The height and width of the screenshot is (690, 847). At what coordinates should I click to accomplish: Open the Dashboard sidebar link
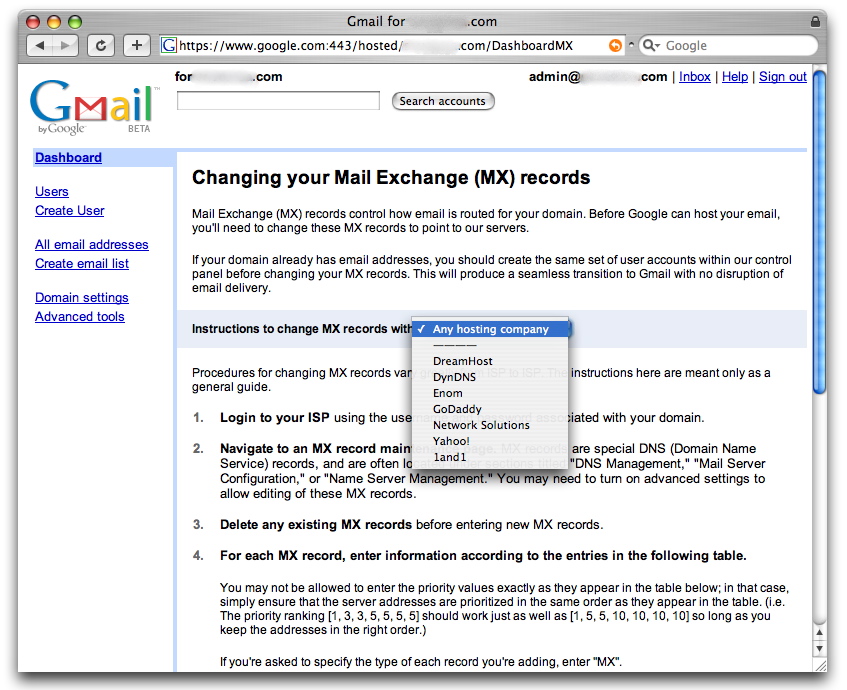(69, 157)
